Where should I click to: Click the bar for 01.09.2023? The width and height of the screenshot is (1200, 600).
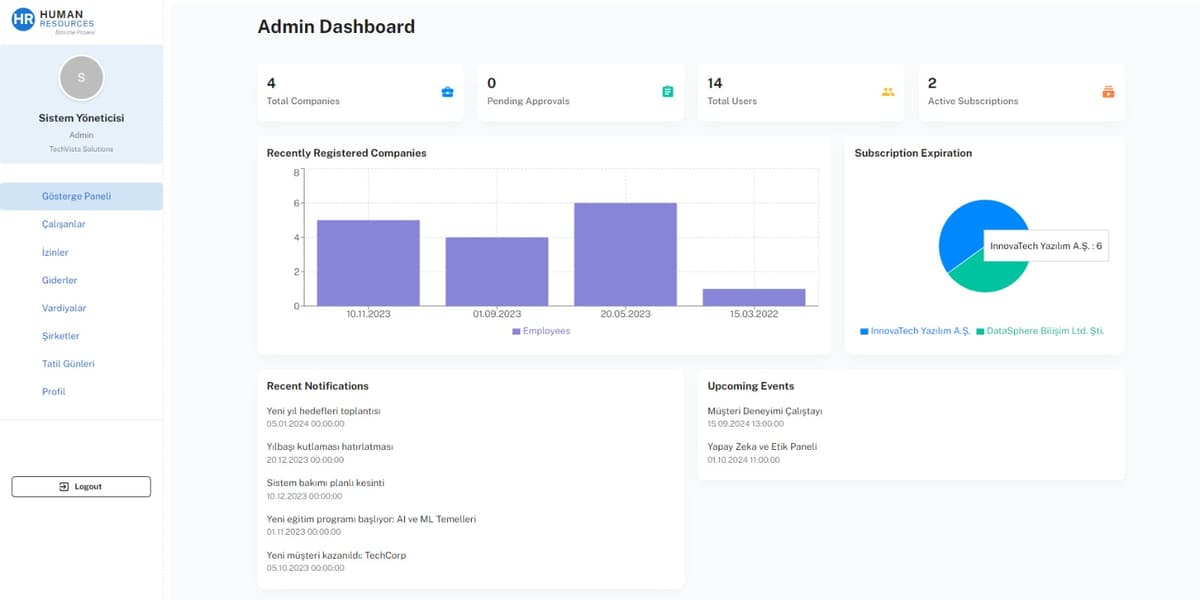pos(497,271)
